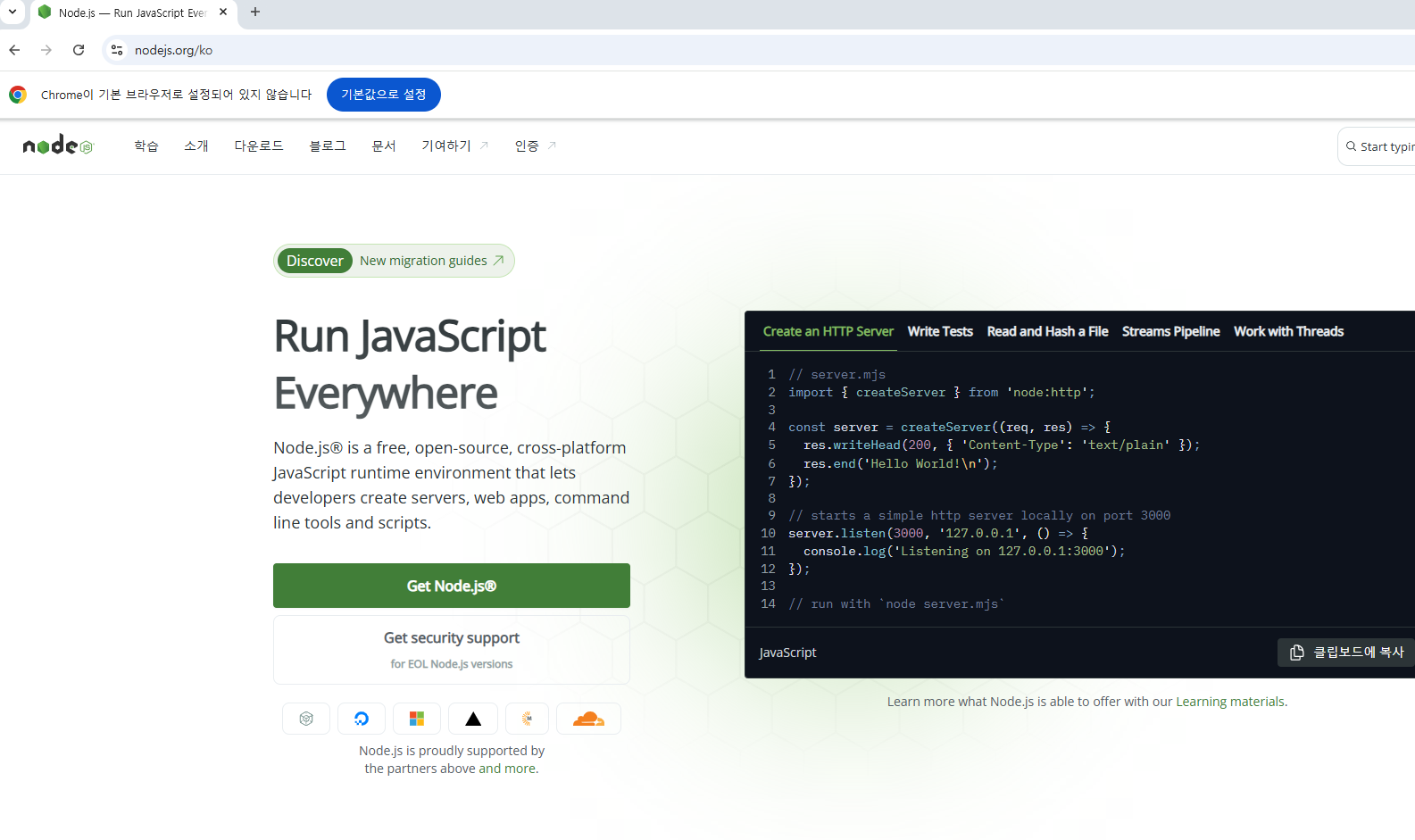
Task: Open a new browser tab
Action: click(x=255, y=12)
